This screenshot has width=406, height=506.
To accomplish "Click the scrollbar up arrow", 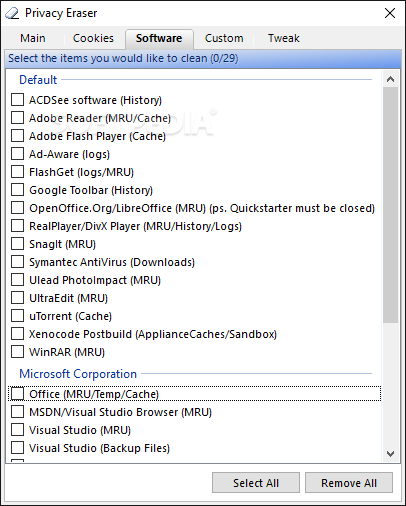I will coord(390,79).
